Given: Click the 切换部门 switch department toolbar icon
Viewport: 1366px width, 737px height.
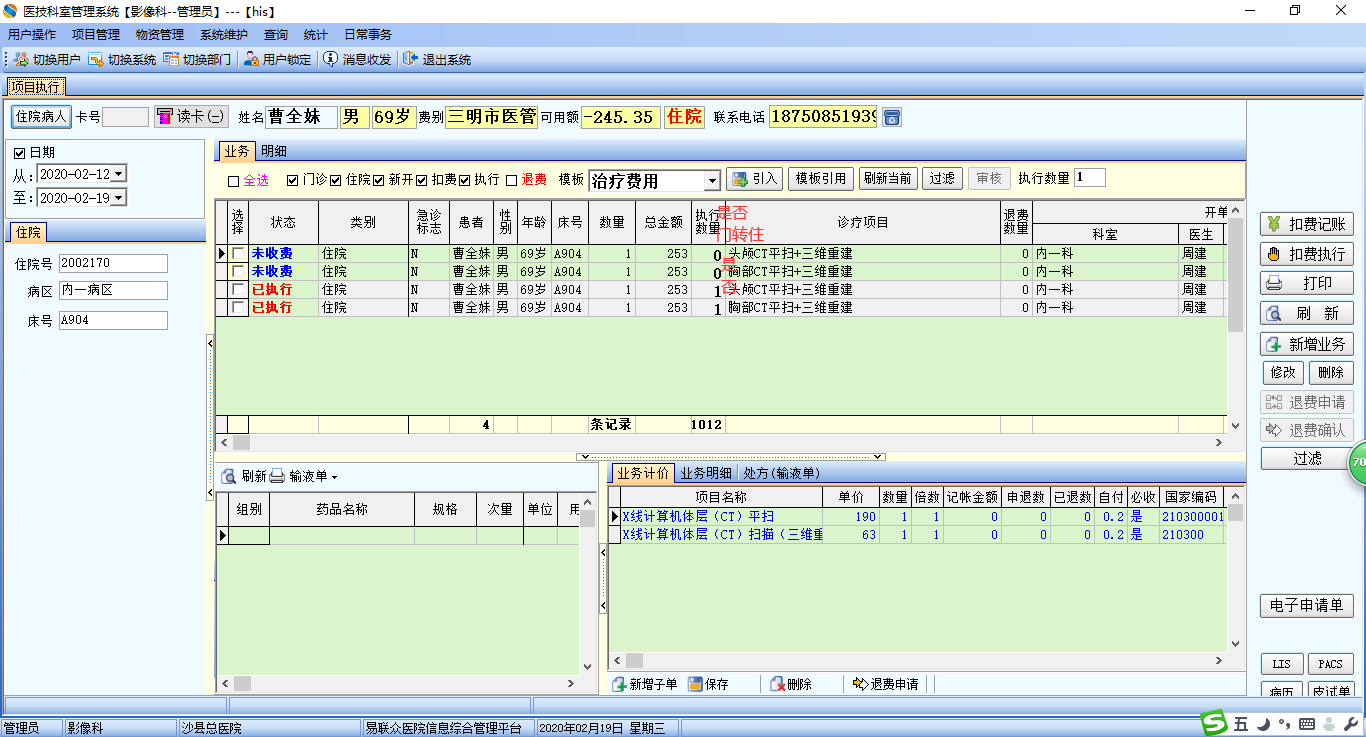Looking at the screenshot, I should tap(171, 60).
